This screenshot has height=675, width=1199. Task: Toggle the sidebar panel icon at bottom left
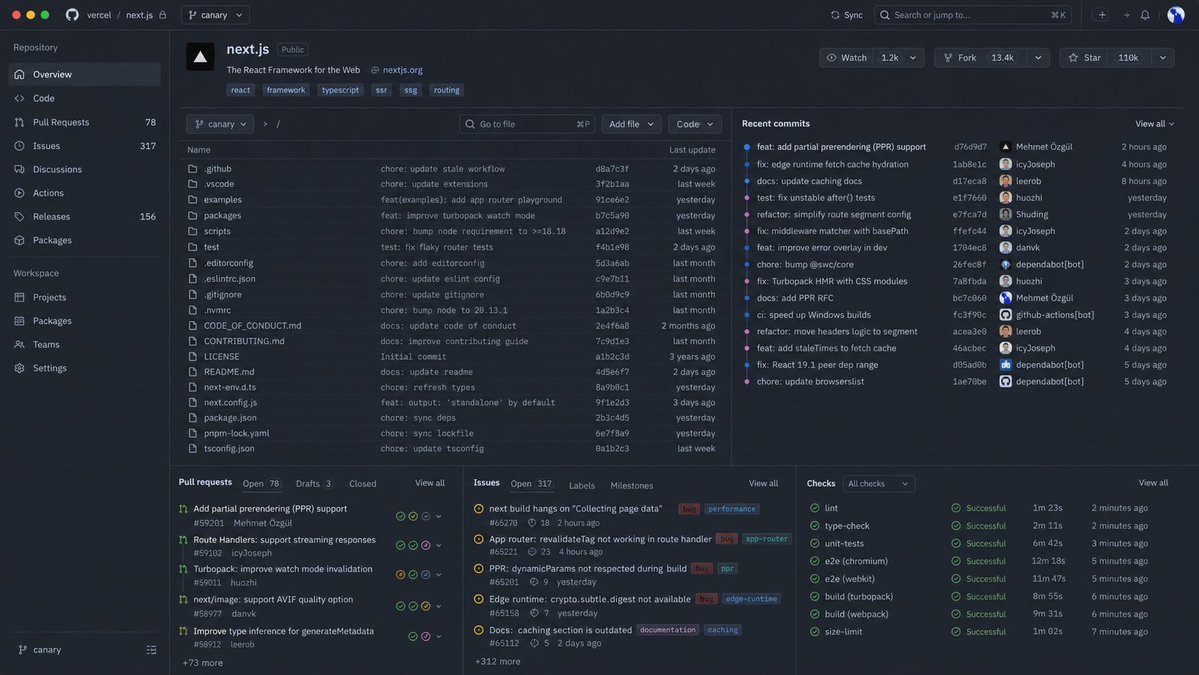pos(151,650)
